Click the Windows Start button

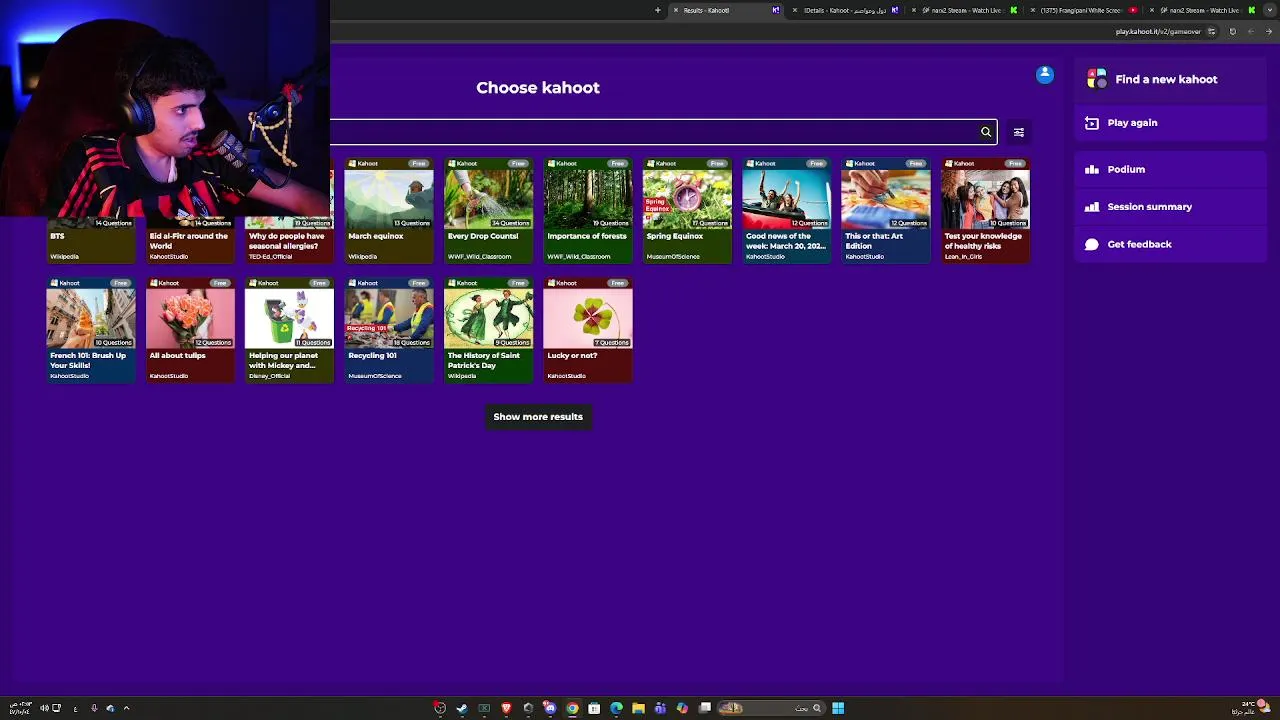[x=838, y=708]
